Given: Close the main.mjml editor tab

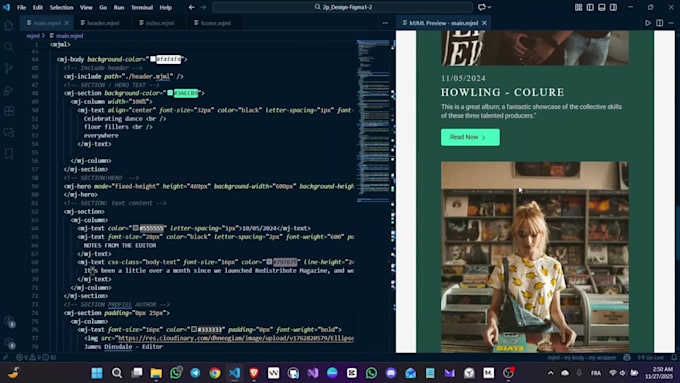Looking at the screenshot, I should click(x=66, y=23).
